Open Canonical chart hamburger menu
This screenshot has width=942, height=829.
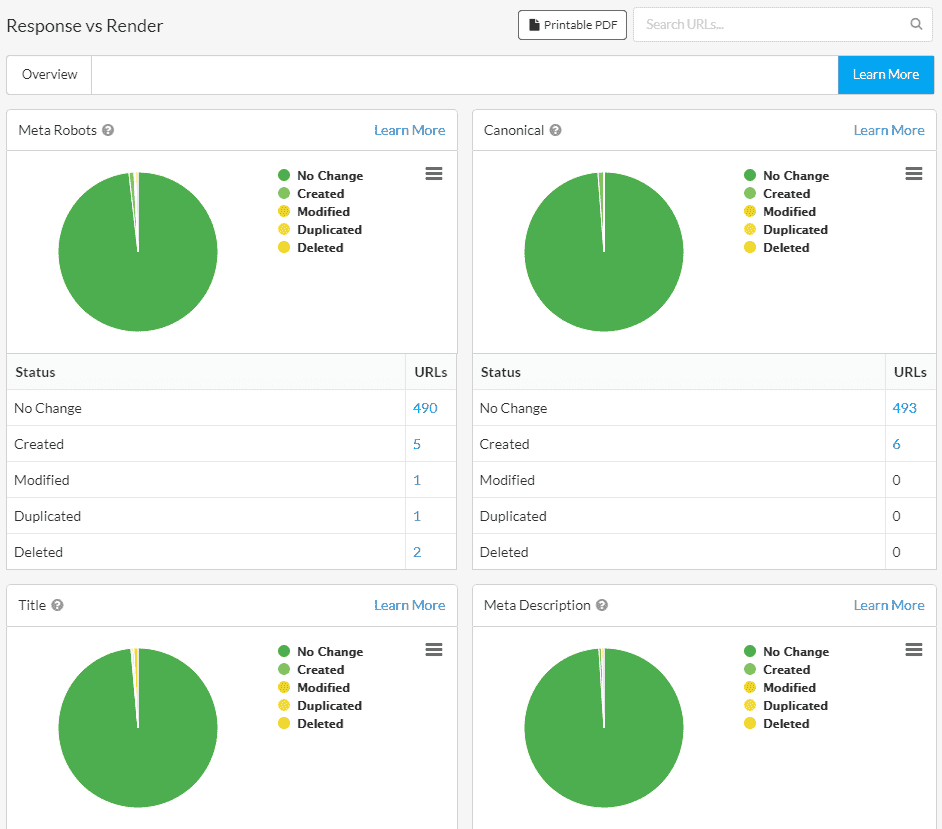pos(914,174)
